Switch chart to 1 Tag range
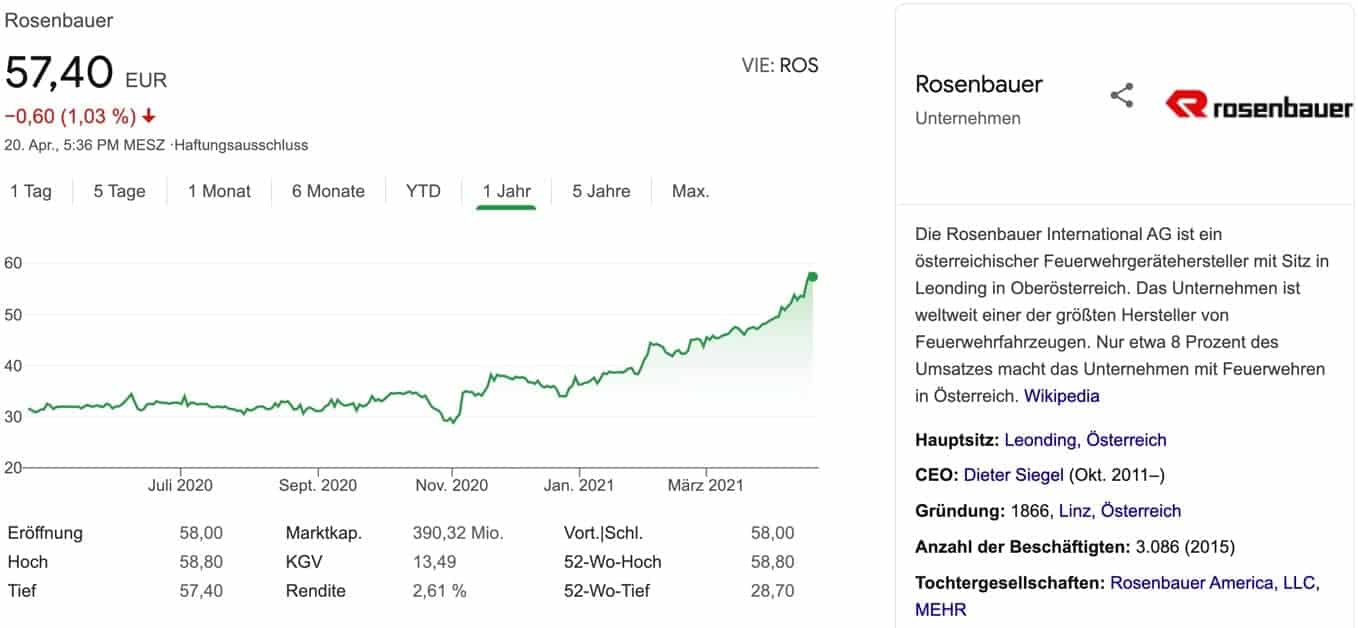The image size is (1358, 628). 31,191
